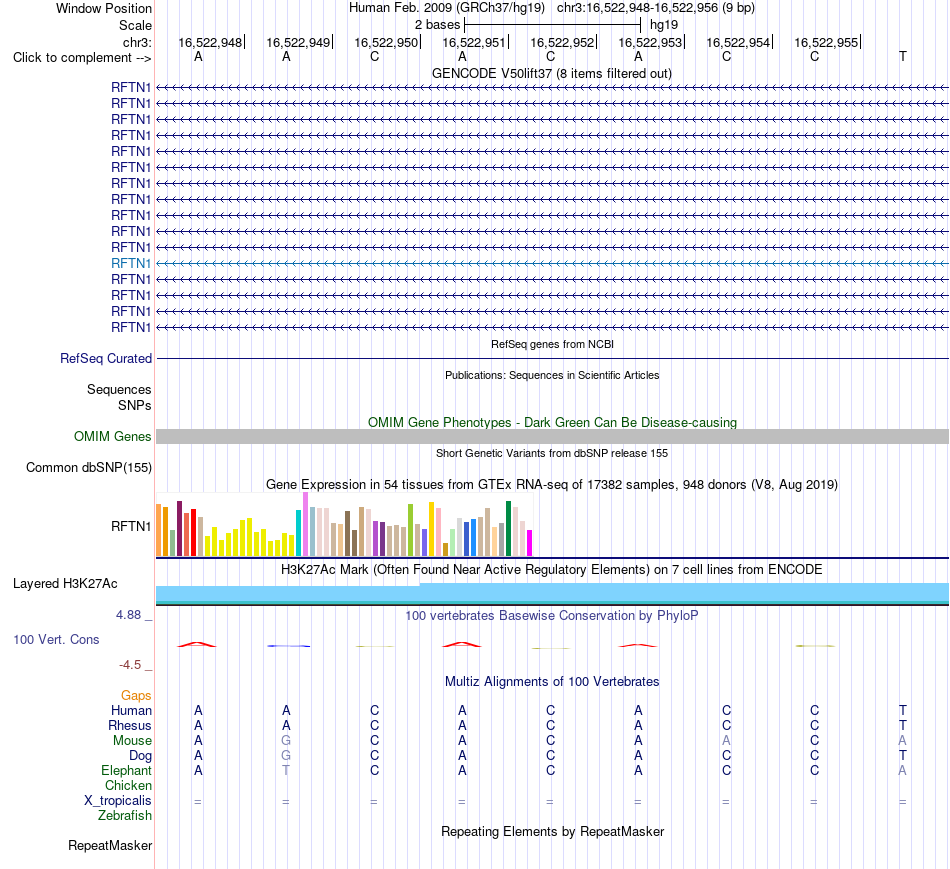Image resolution: width=950 pixels, height=869 pixels.
Task: Click the GTEx 'Gene Expression in 54 tissues' title
Action: (x=552, y=485)
